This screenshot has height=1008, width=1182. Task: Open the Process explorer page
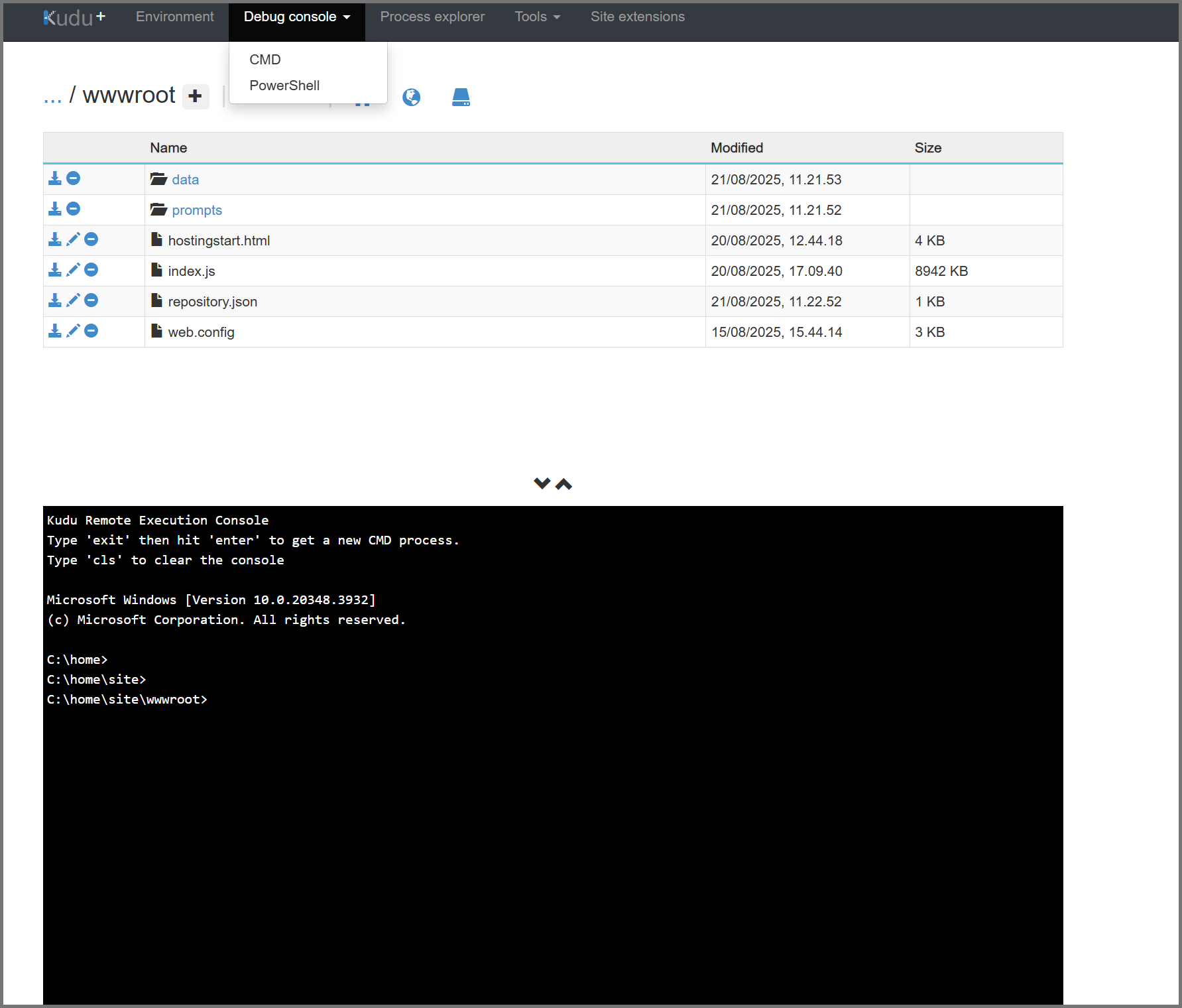[x=432, y=17]
